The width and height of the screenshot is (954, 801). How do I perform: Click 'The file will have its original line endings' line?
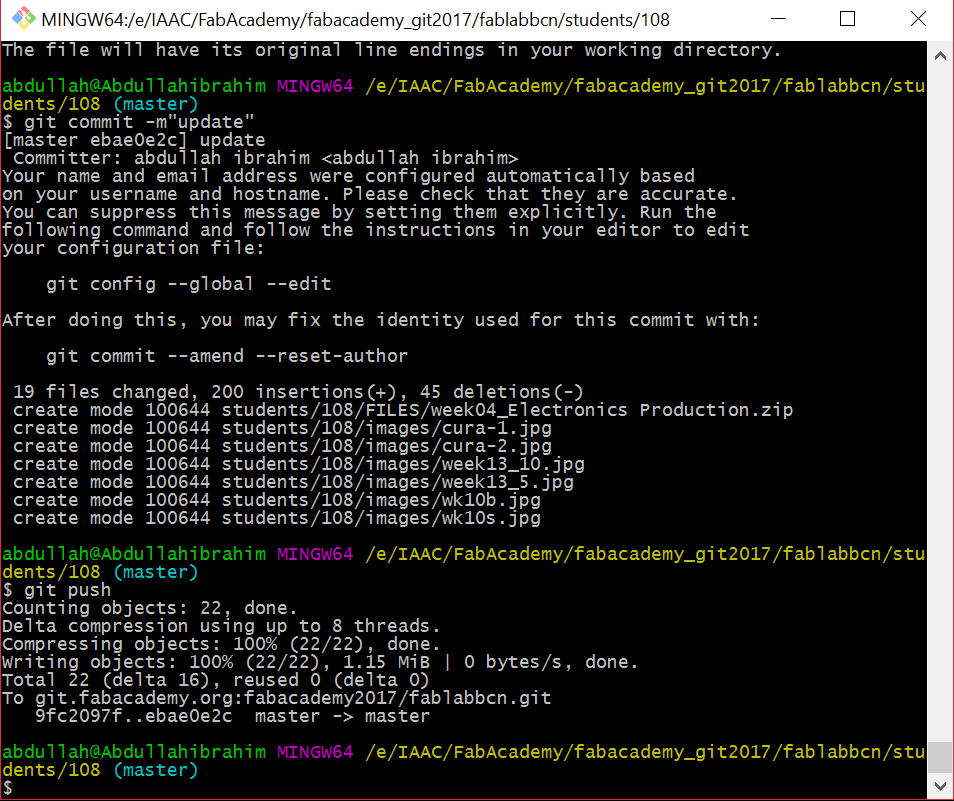pyautogui.click(x=392, y=50)
